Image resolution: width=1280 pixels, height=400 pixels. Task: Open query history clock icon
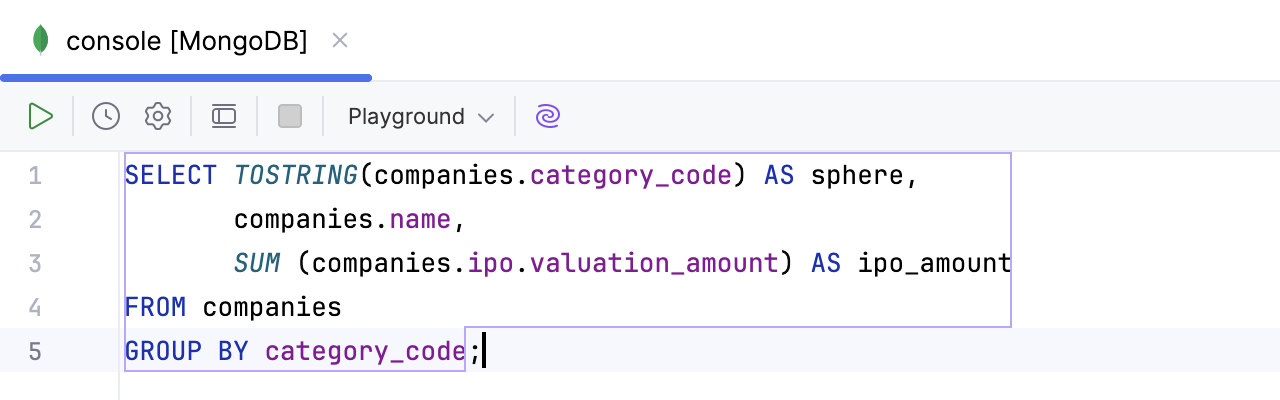coord(106,116)
